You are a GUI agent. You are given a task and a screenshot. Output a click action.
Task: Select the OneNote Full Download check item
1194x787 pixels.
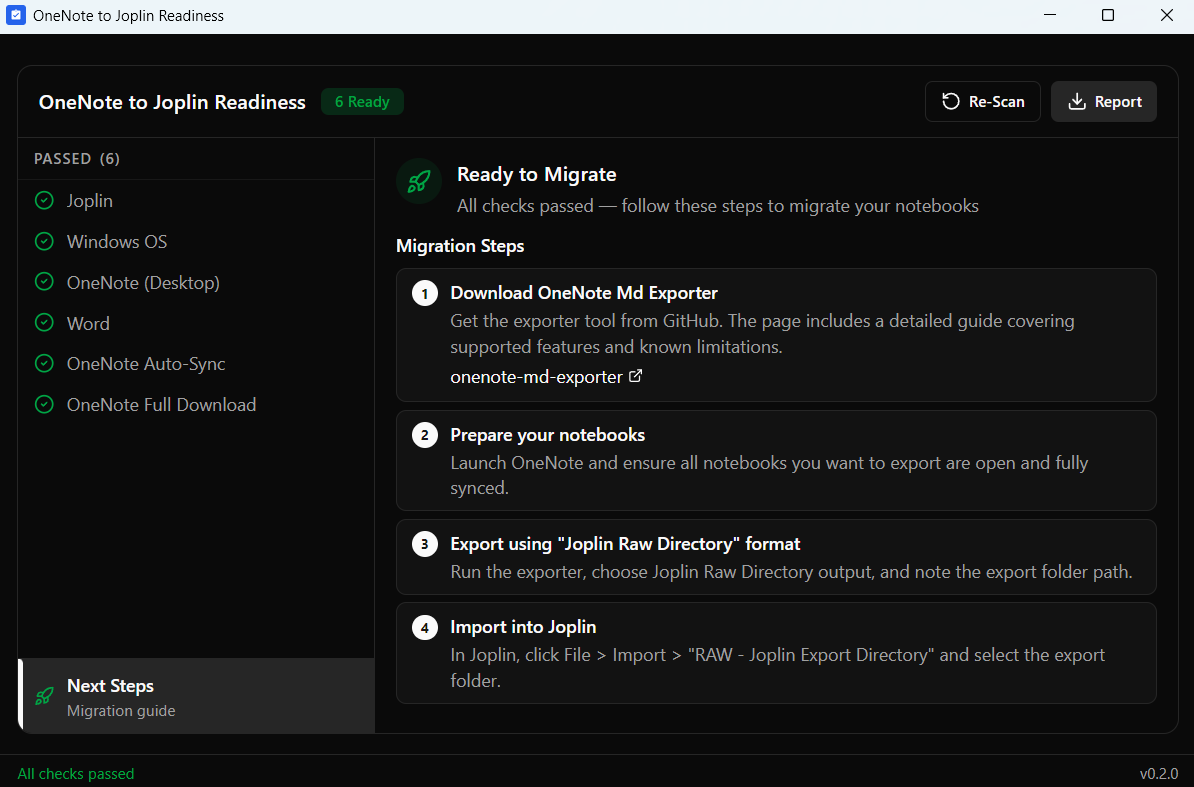[x=161, y=405]
